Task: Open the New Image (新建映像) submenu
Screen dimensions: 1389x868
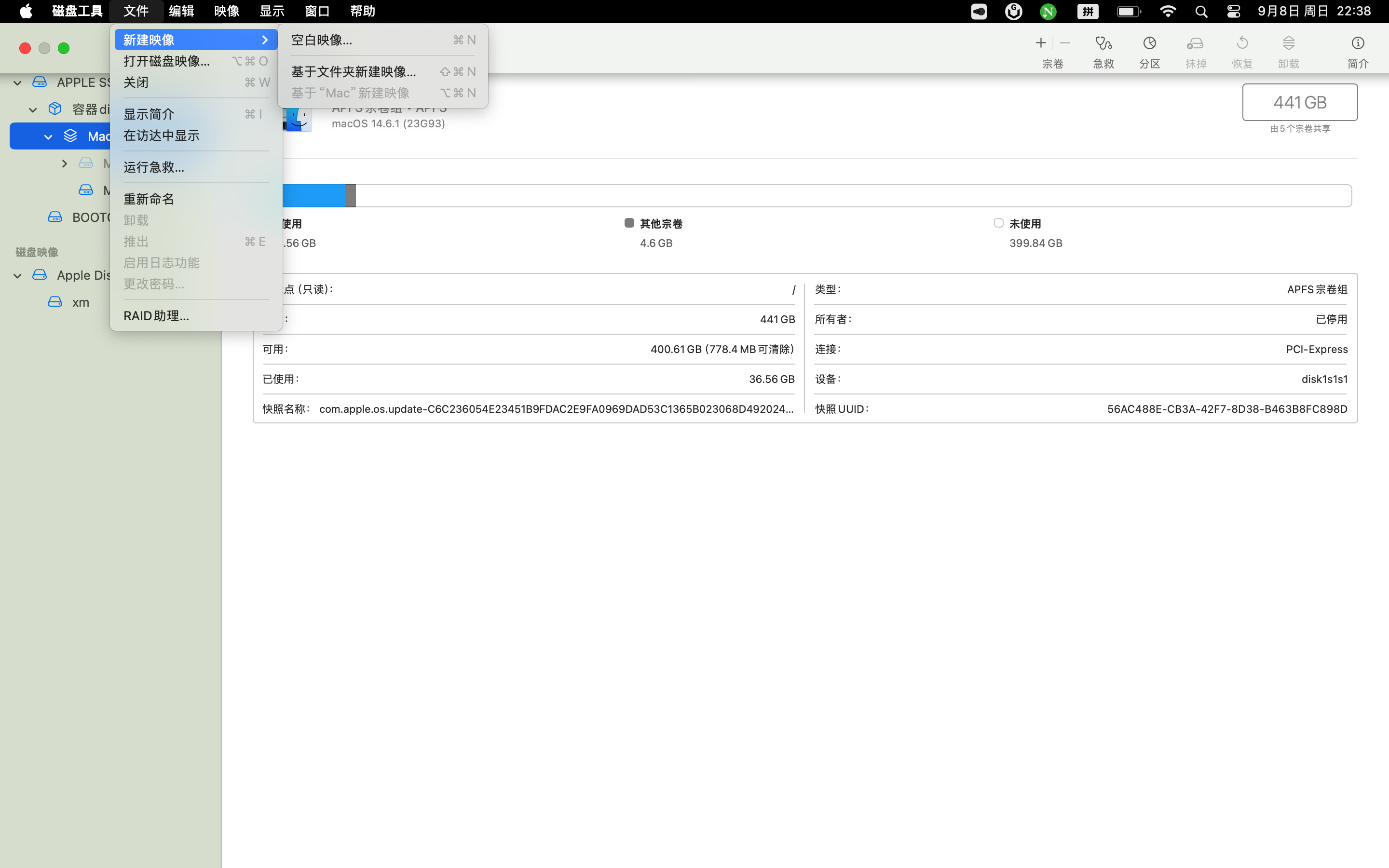Action: [196, 40]
